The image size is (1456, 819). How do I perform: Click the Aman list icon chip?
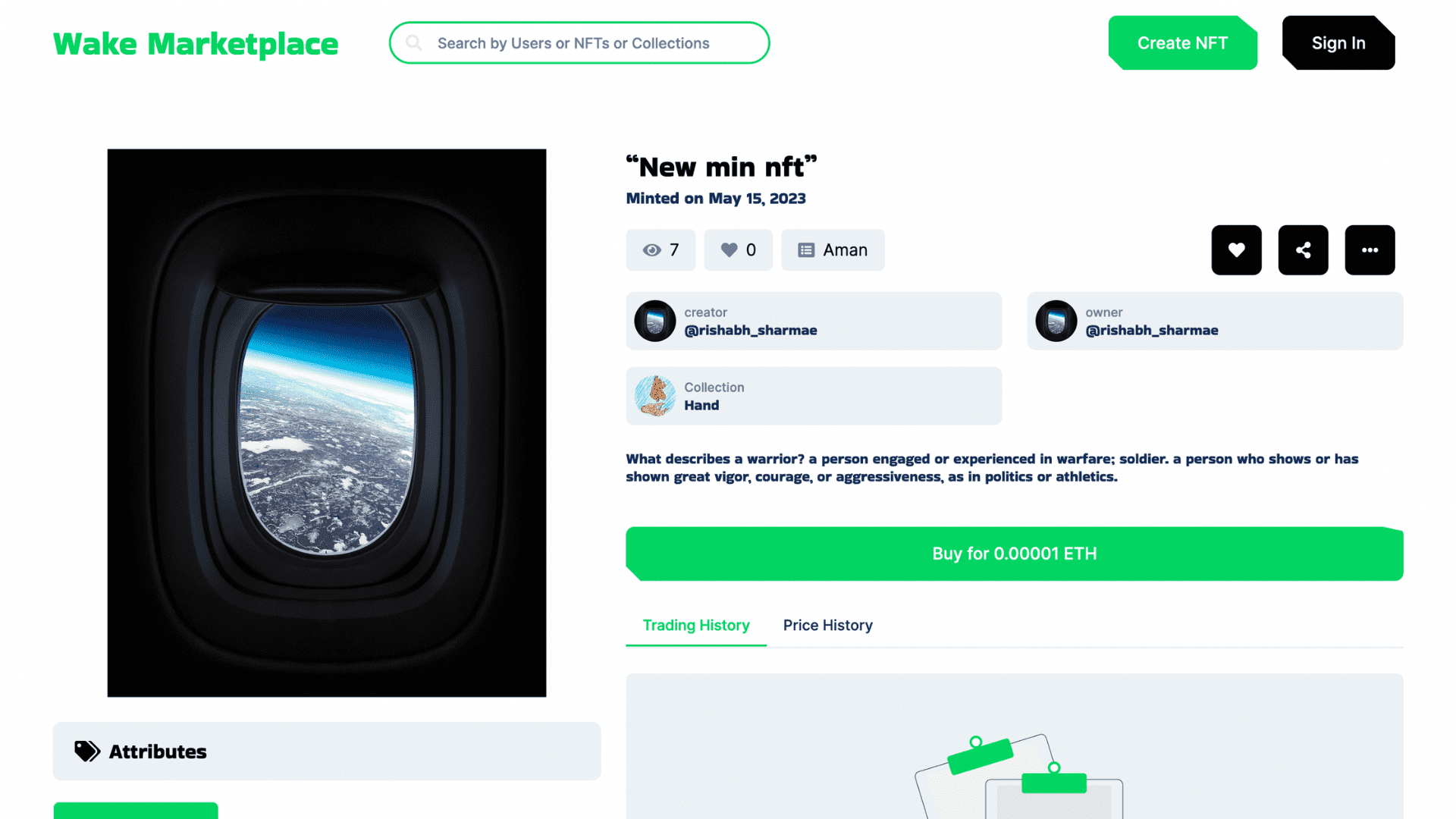(833, 249)
